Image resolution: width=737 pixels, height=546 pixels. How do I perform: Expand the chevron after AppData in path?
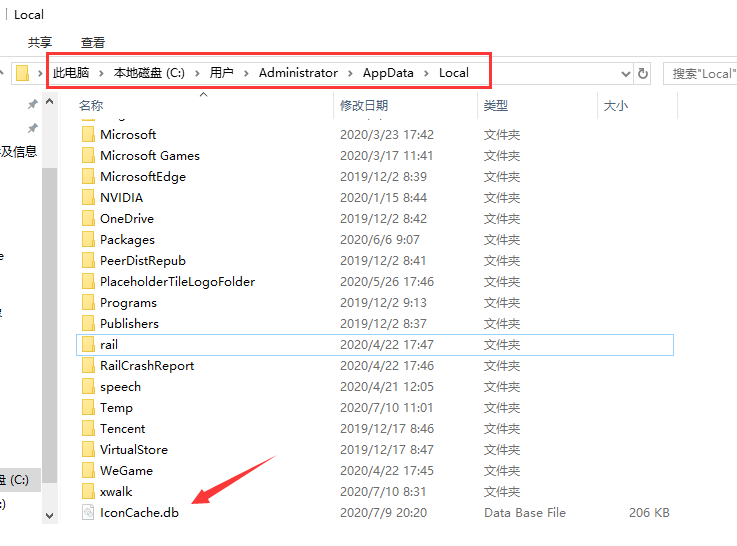428,73
